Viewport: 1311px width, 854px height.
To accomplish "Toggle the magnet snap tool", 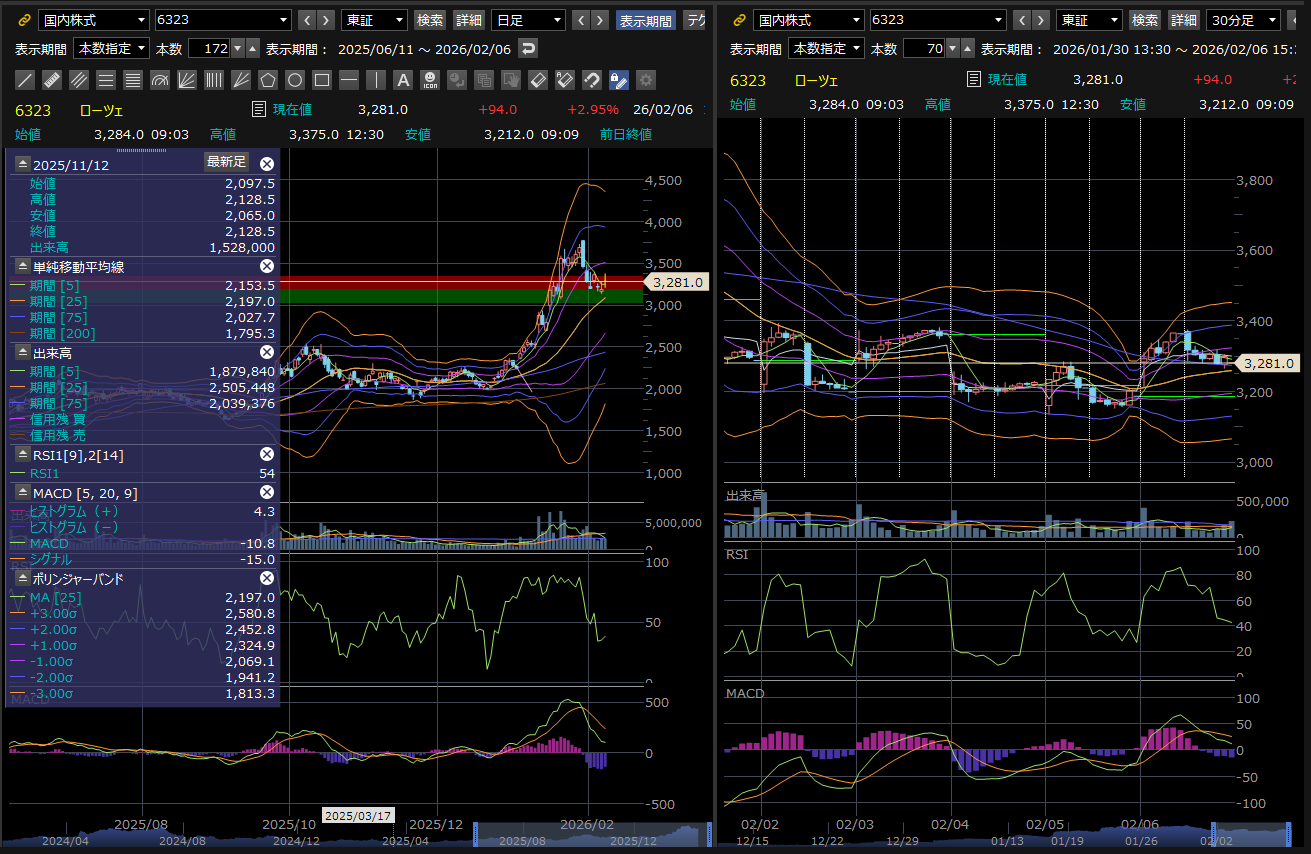I will [592, 80].
